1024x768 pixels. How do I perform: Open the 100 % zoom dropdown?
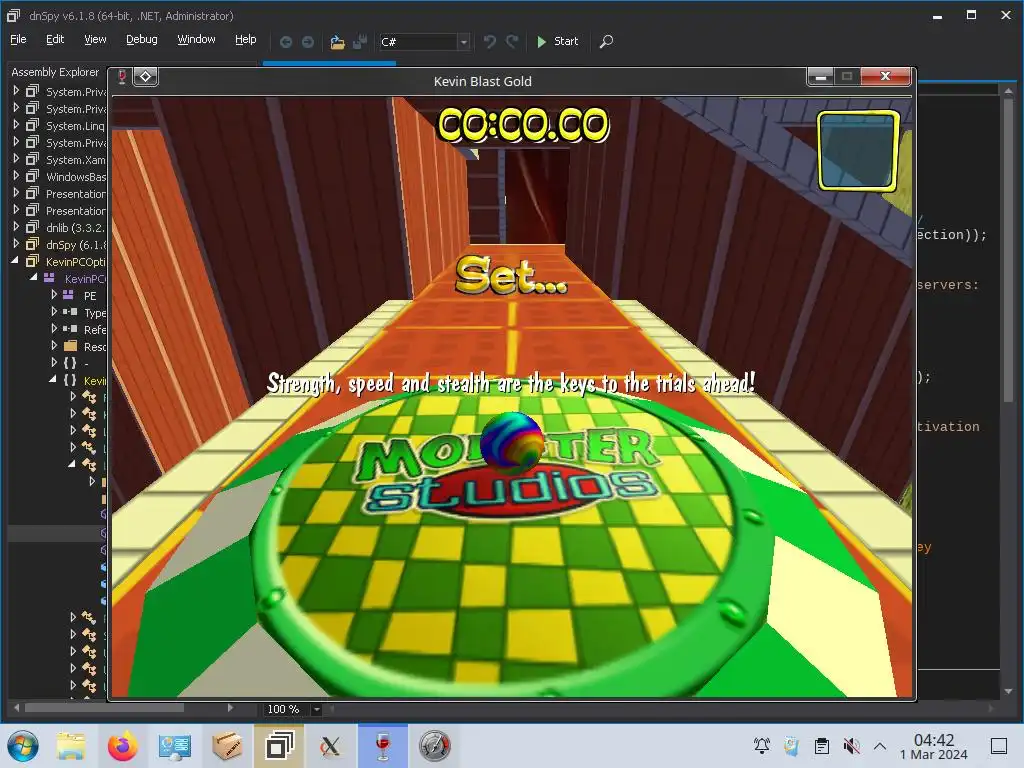click(x=317, y=709)
